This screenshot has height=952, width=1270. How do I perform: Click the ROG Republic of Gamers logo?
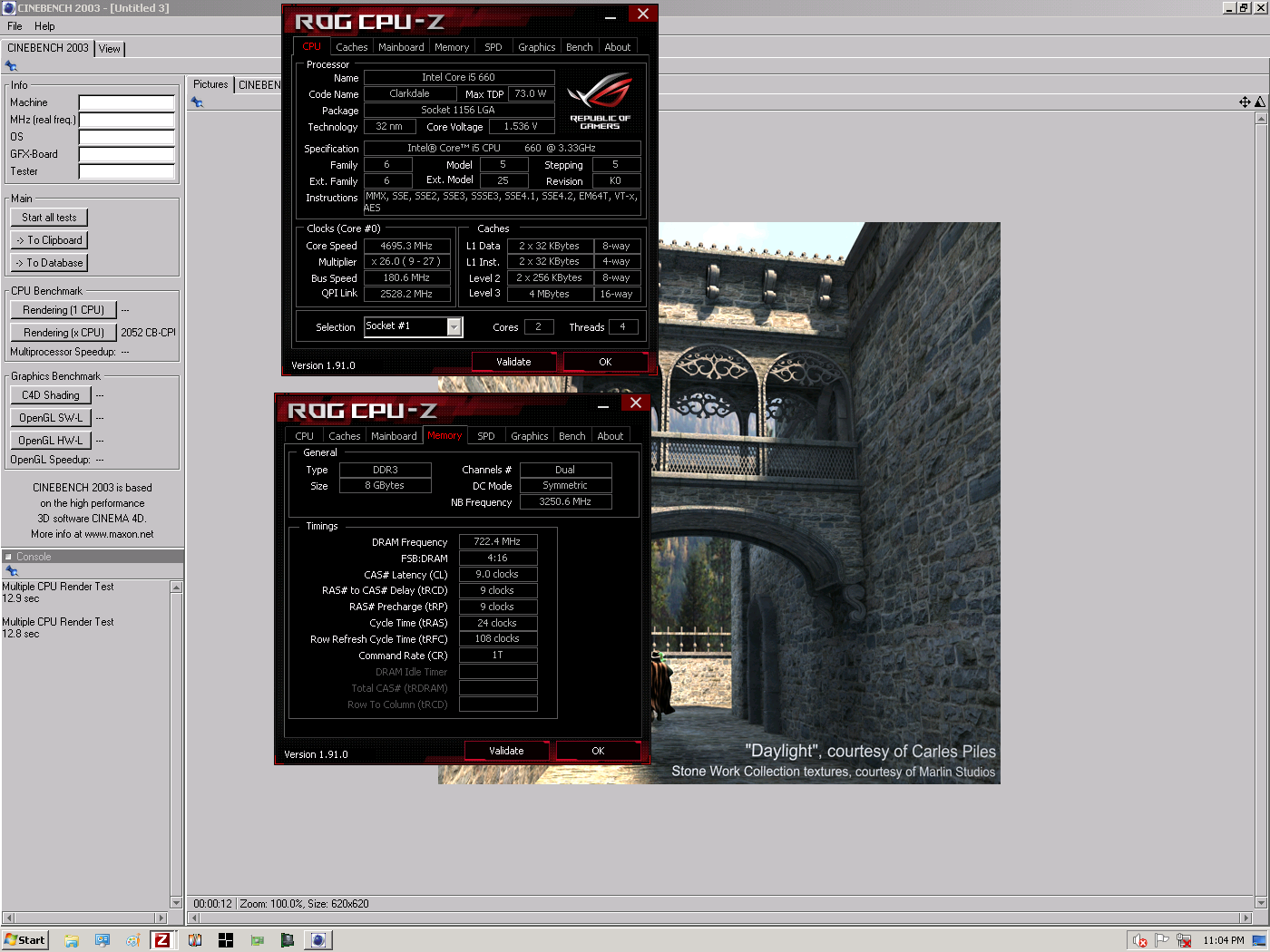(x=600, y=102)
